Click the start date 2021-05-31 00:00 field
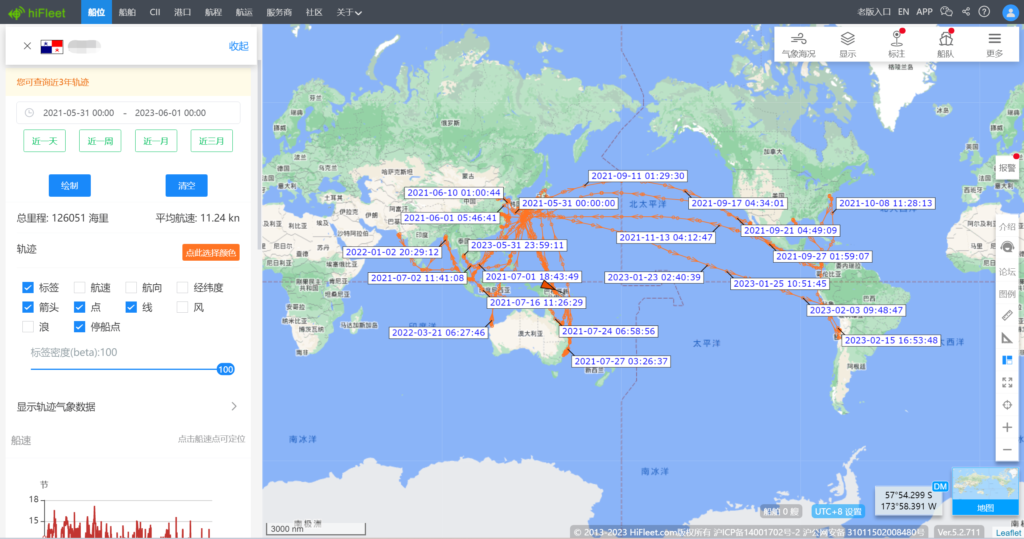The width and height of the screenshot is (1024, 539). [78, 112]
